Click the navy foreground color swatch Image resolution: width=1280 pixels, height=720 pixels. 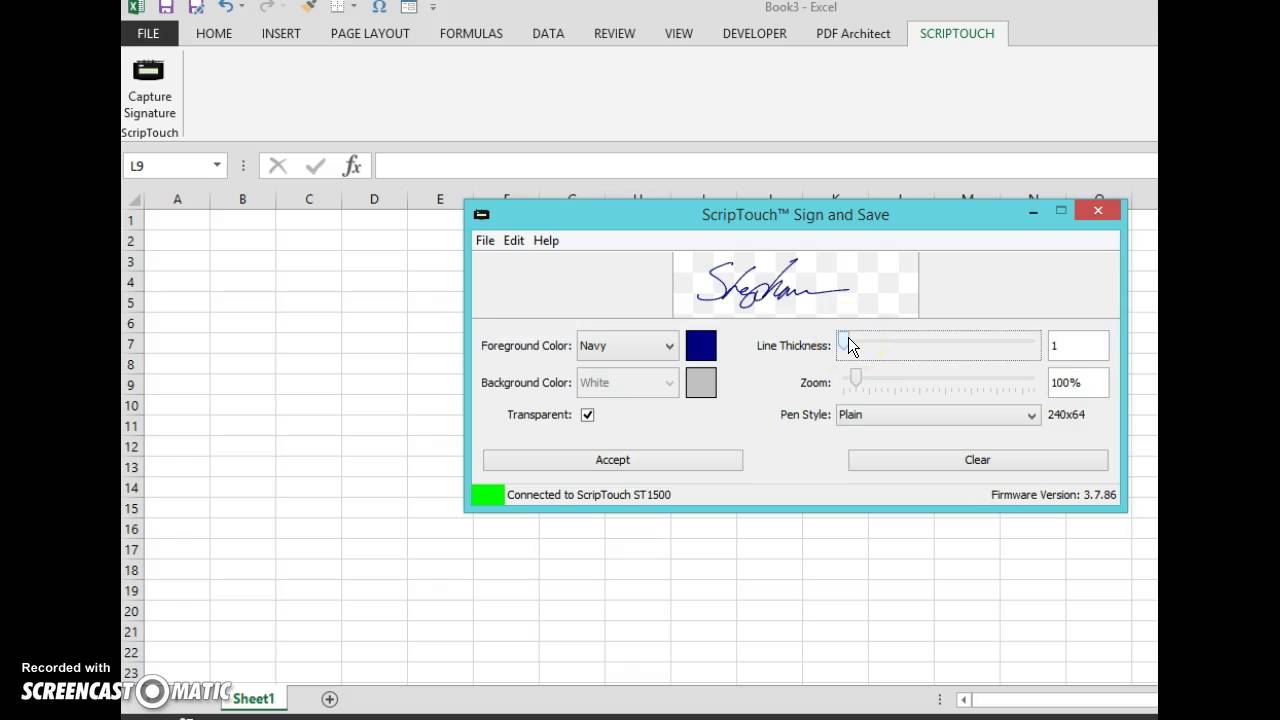coord(701,346)
